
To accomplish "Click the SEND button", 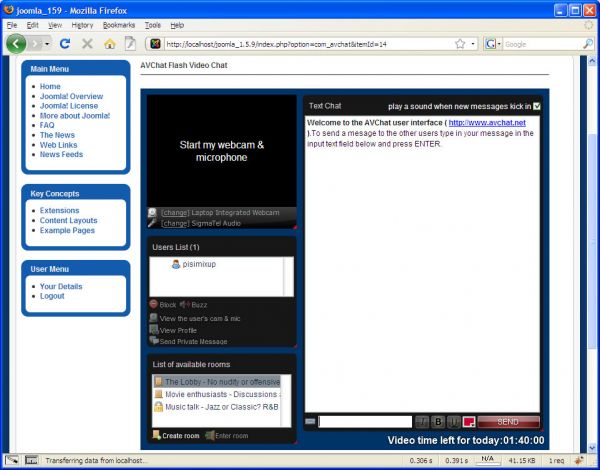I will tap(509, 422).
